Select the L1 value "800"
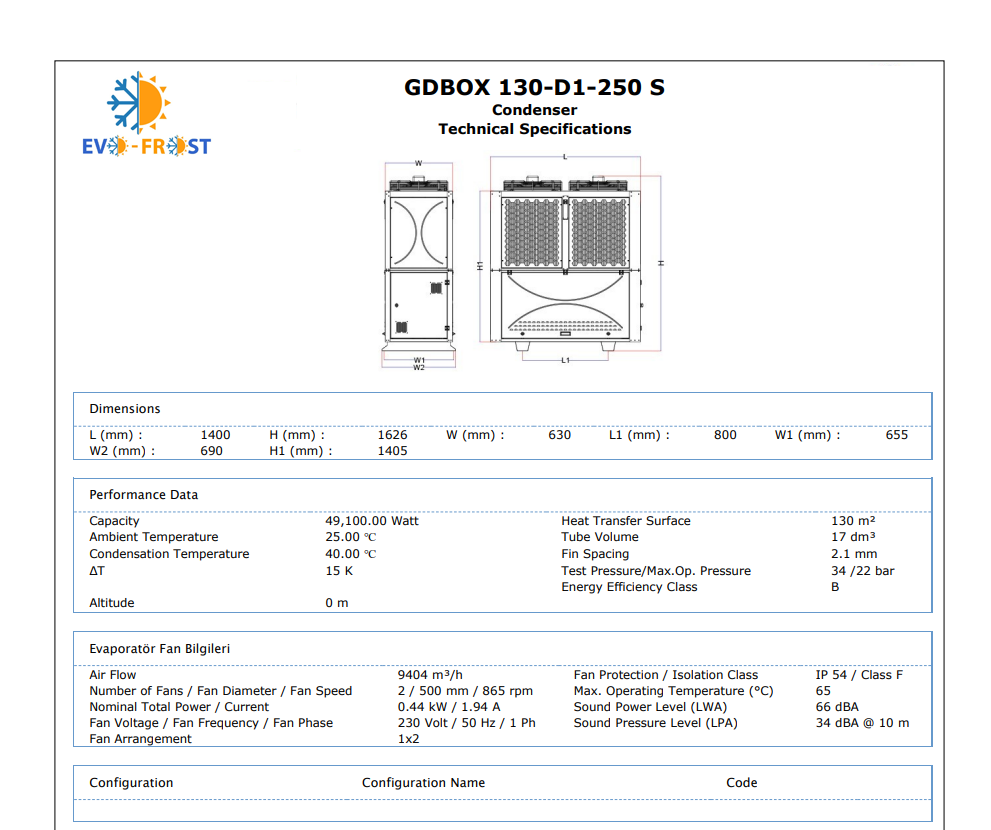 coord(725,435)
